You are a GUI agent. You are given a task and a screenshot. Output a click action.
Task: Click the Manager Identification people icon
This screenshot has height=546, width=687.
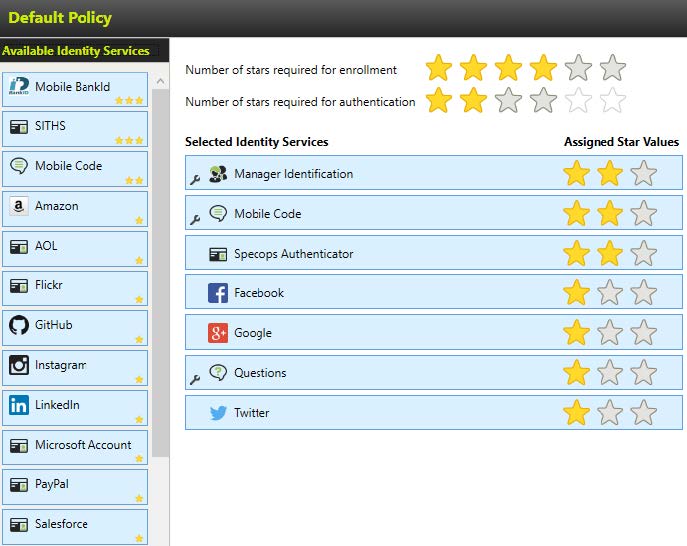pyautogui.click(x=218, y=174)
